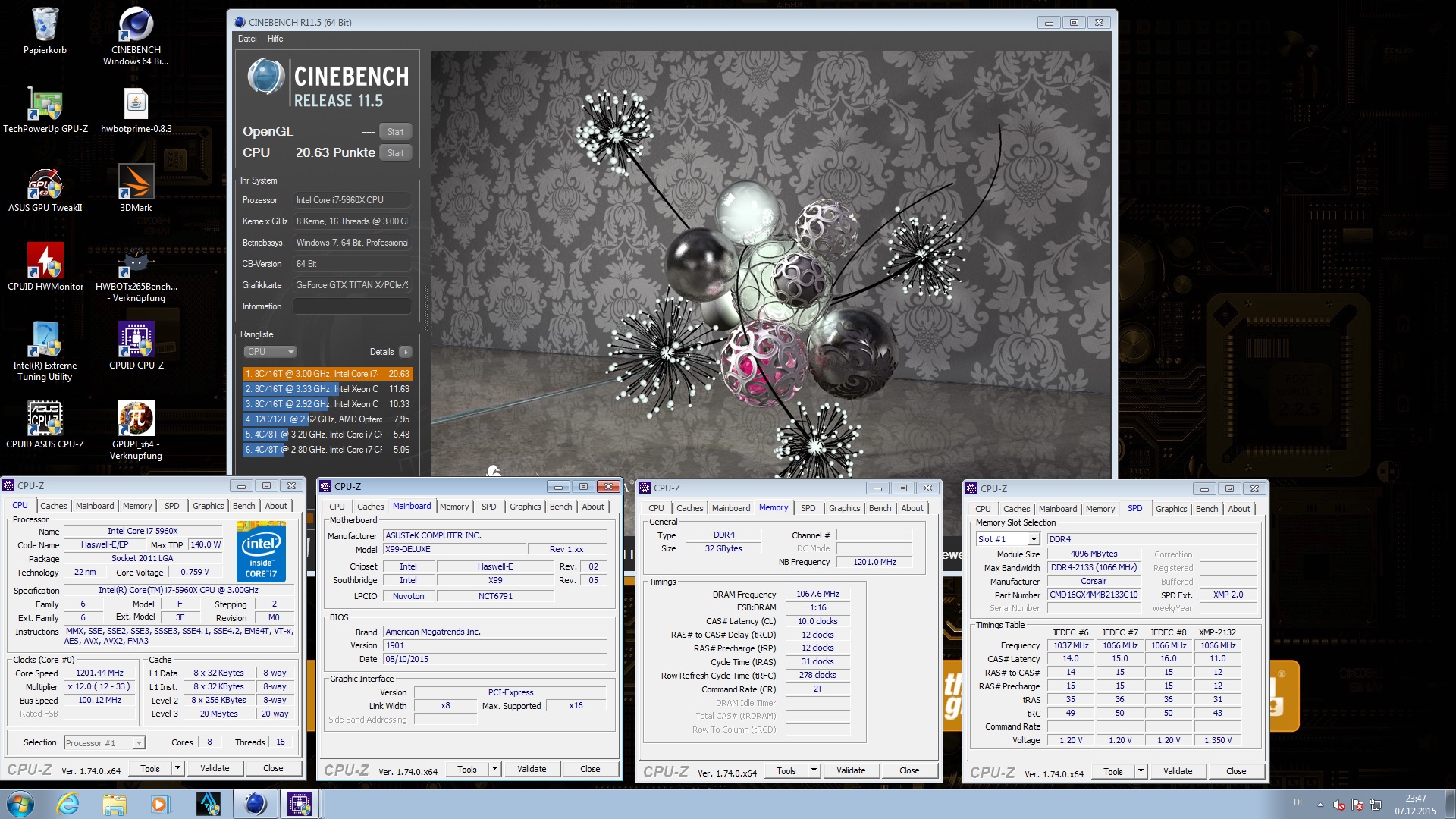Viewport: 1456px width, 819px height.
Task: Click the Windows Start orb
Action: coord(20,804)
